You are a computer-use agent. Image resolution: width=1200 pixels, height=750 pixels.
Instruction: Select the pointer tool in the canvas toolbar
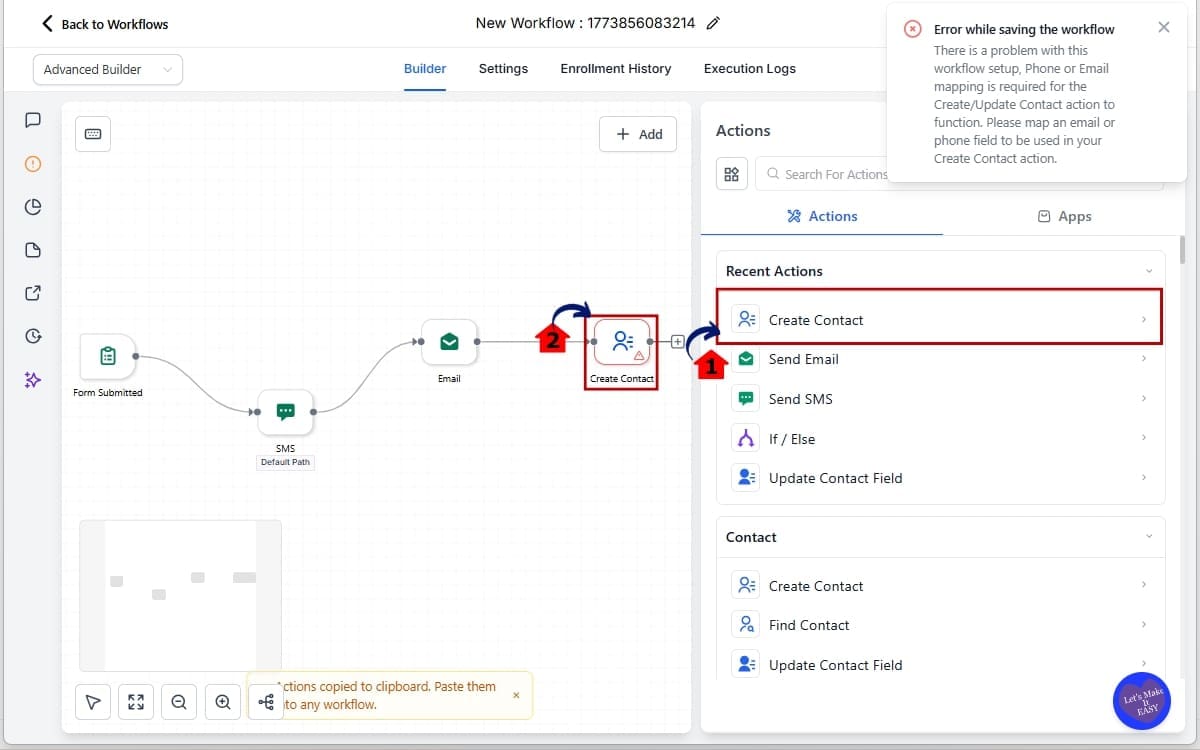(x=93, y=702)
